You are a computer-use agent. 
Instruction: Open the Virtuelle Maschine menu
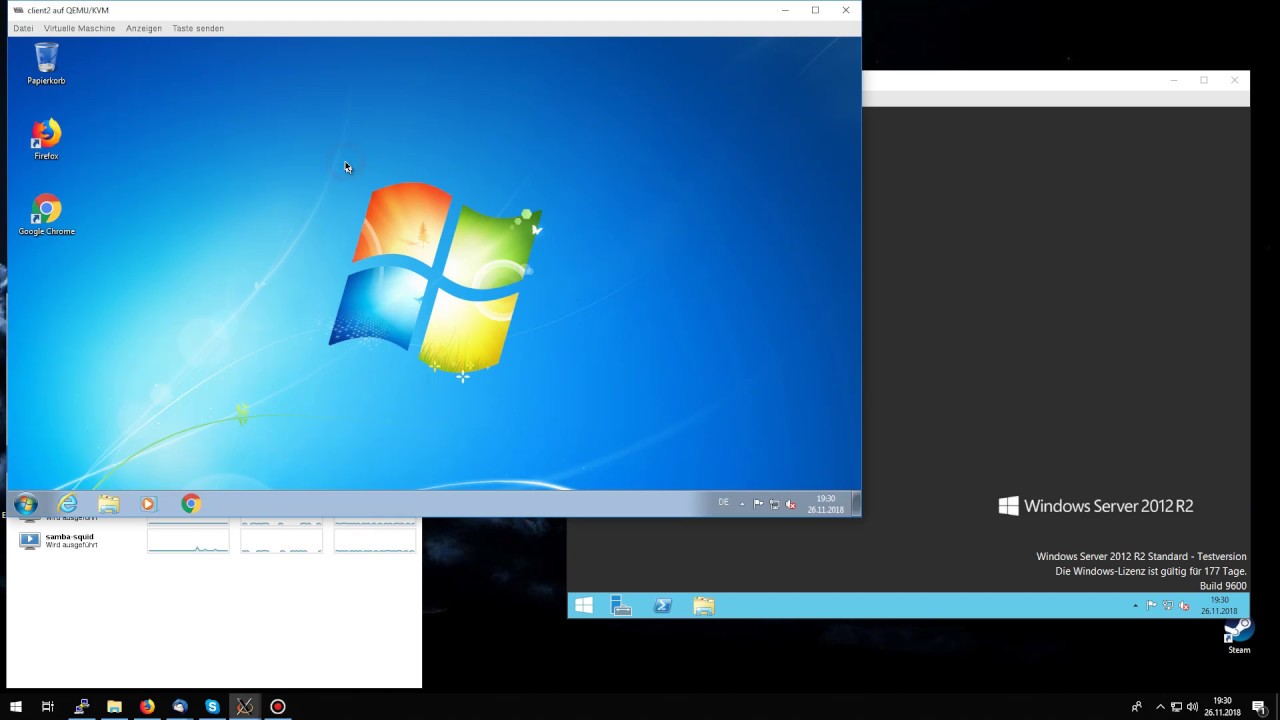[x=79, y=28]
